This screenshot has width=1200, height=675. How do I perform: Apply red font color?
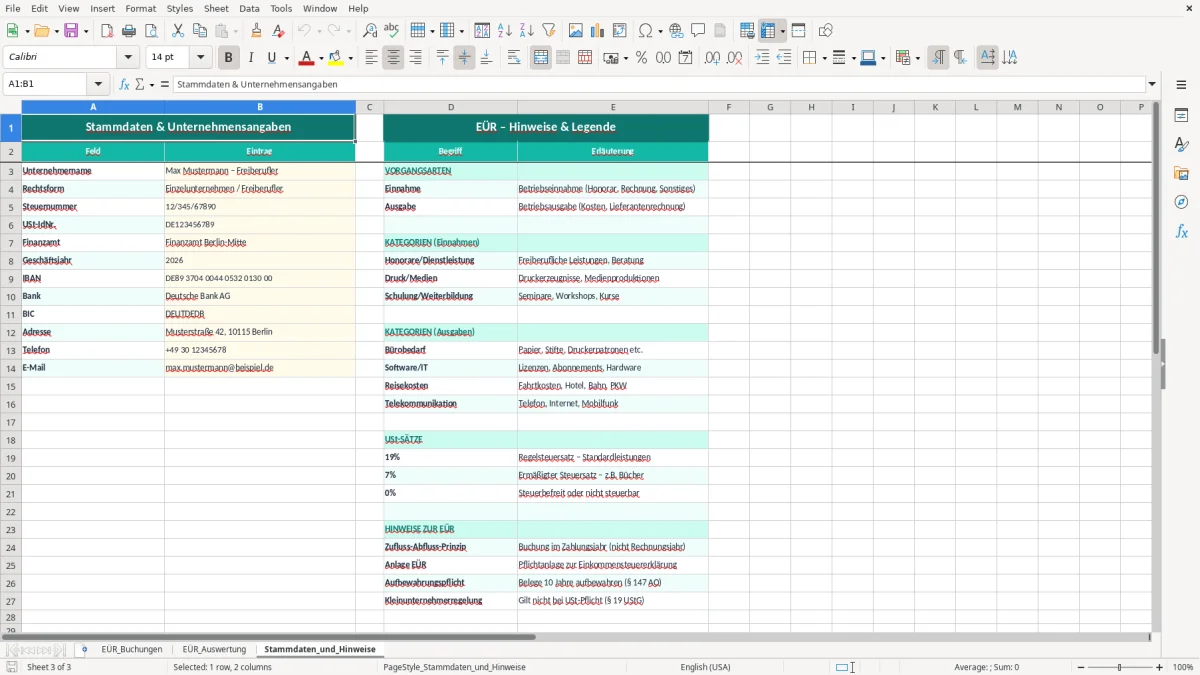point(308,58)
